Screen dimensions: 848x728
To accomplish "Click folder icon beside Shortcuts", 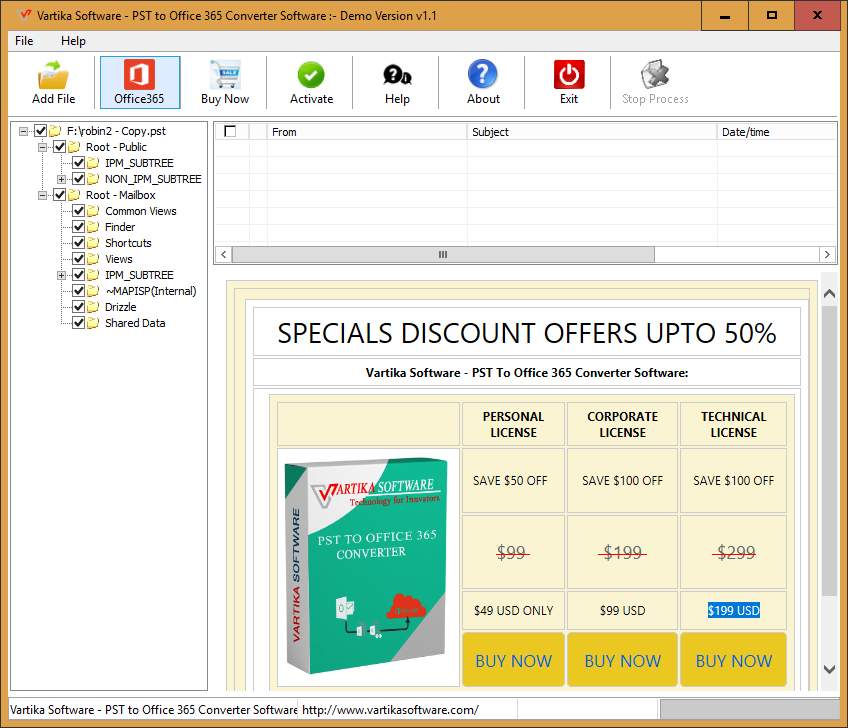I will 93,243.
